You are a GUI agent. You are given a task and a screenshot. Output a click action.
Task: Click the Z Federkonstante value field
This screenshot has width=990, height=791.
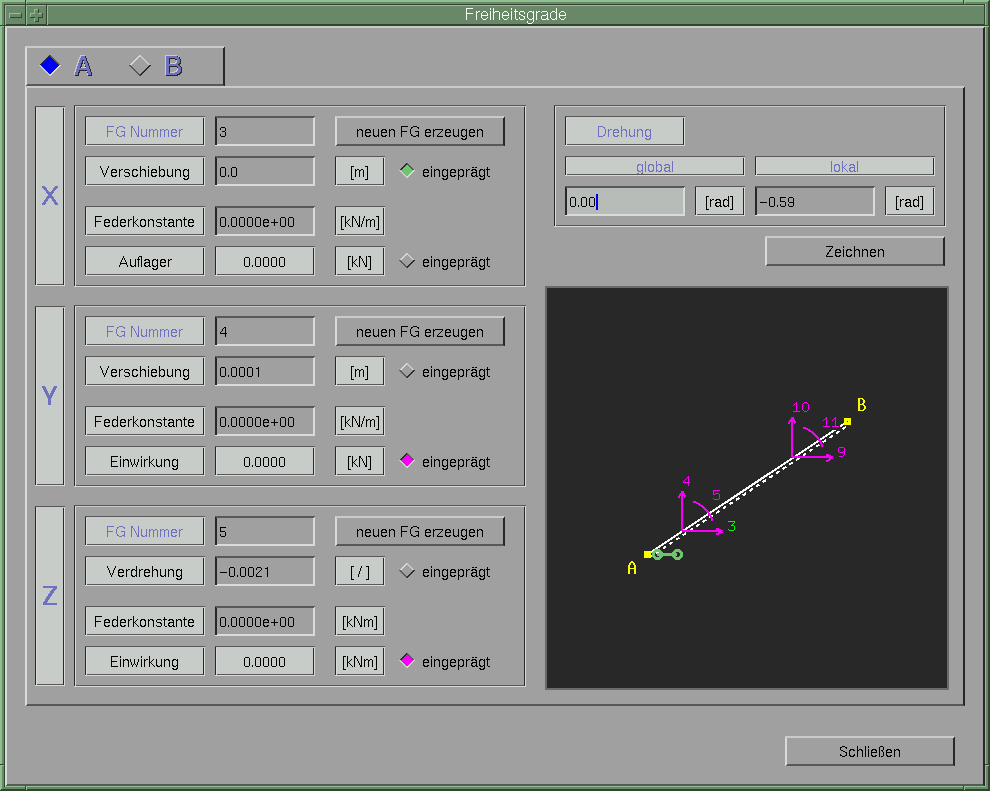point(265,621)
